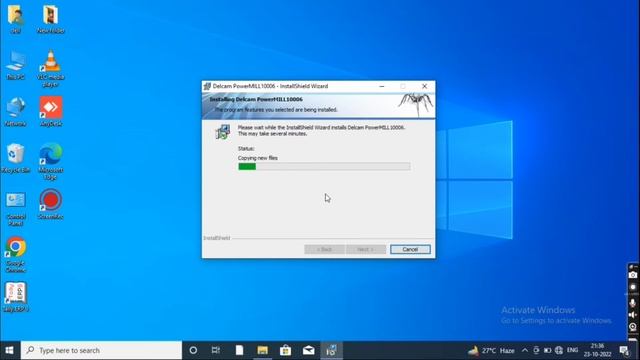This screenshot has width=640, height=360.
Task: Cancel the PowerMILL installation
Action: [x=410, y=249]
